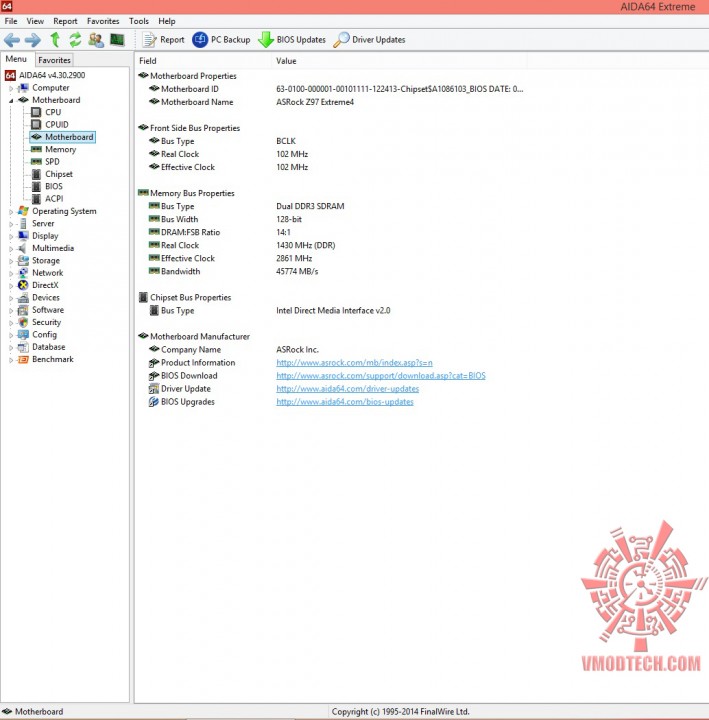The height and width of the screenshot is (720, 709).
Task: Open the File menu
Action: (11, 21)
